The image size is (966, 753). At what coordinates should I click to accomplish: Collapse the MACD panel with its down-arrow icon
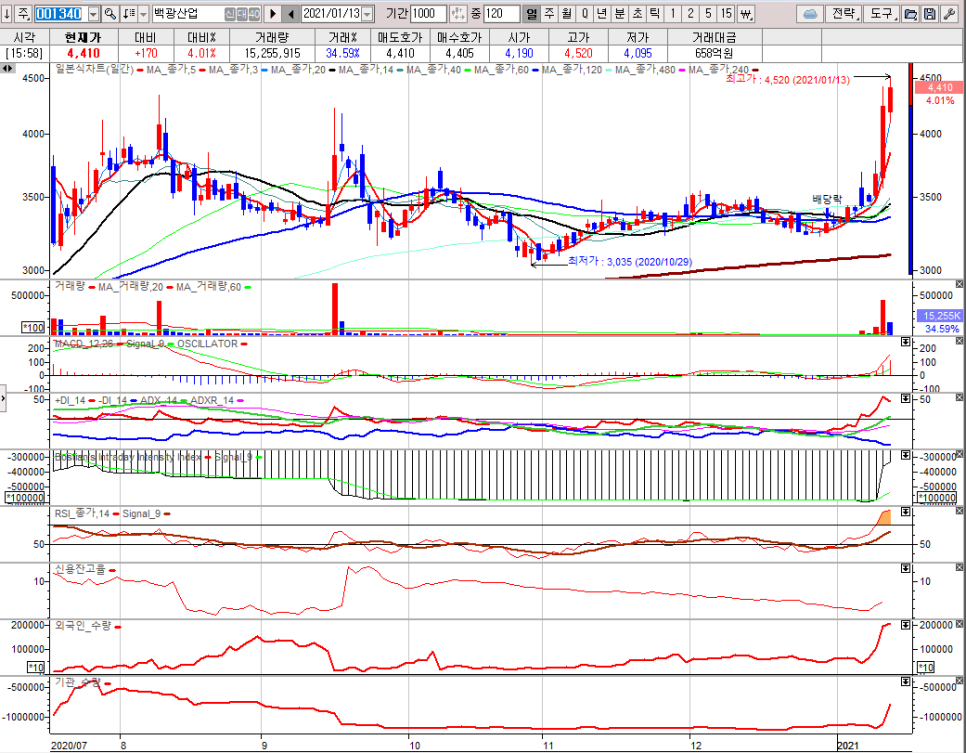click(x=906, y=341)
